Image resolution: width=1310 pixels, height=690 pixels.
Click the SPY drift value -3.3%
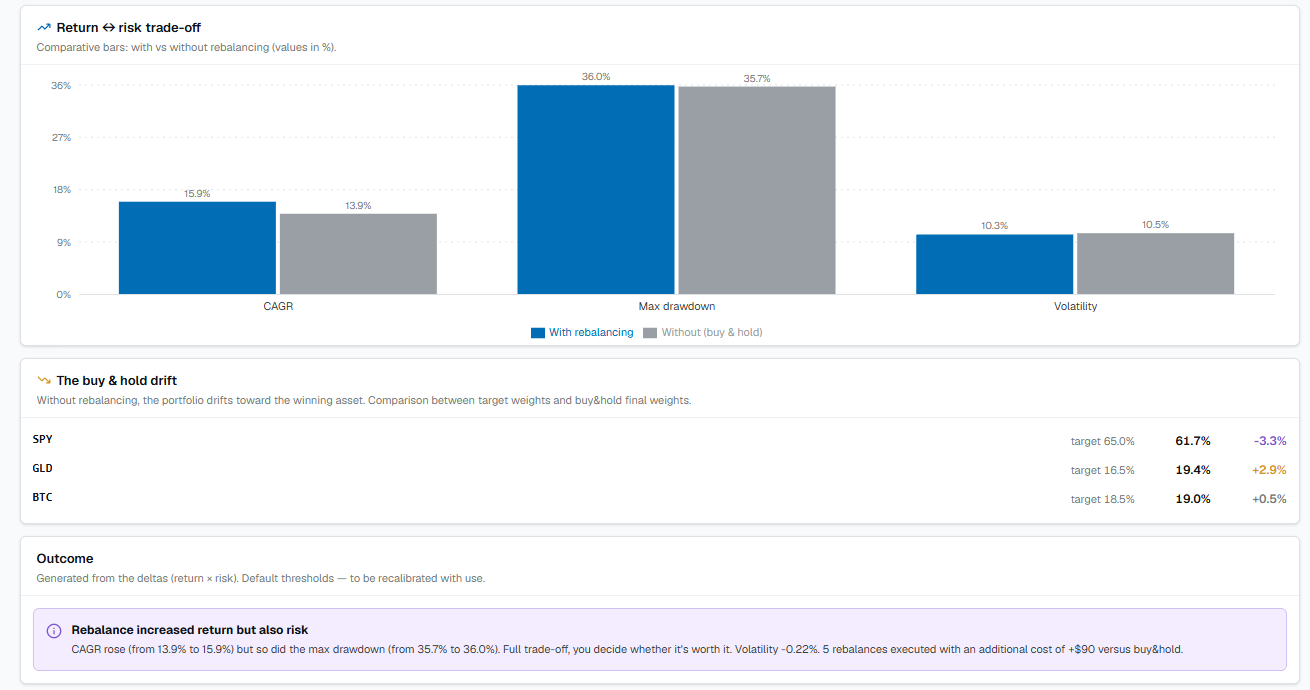point(1270,441)
